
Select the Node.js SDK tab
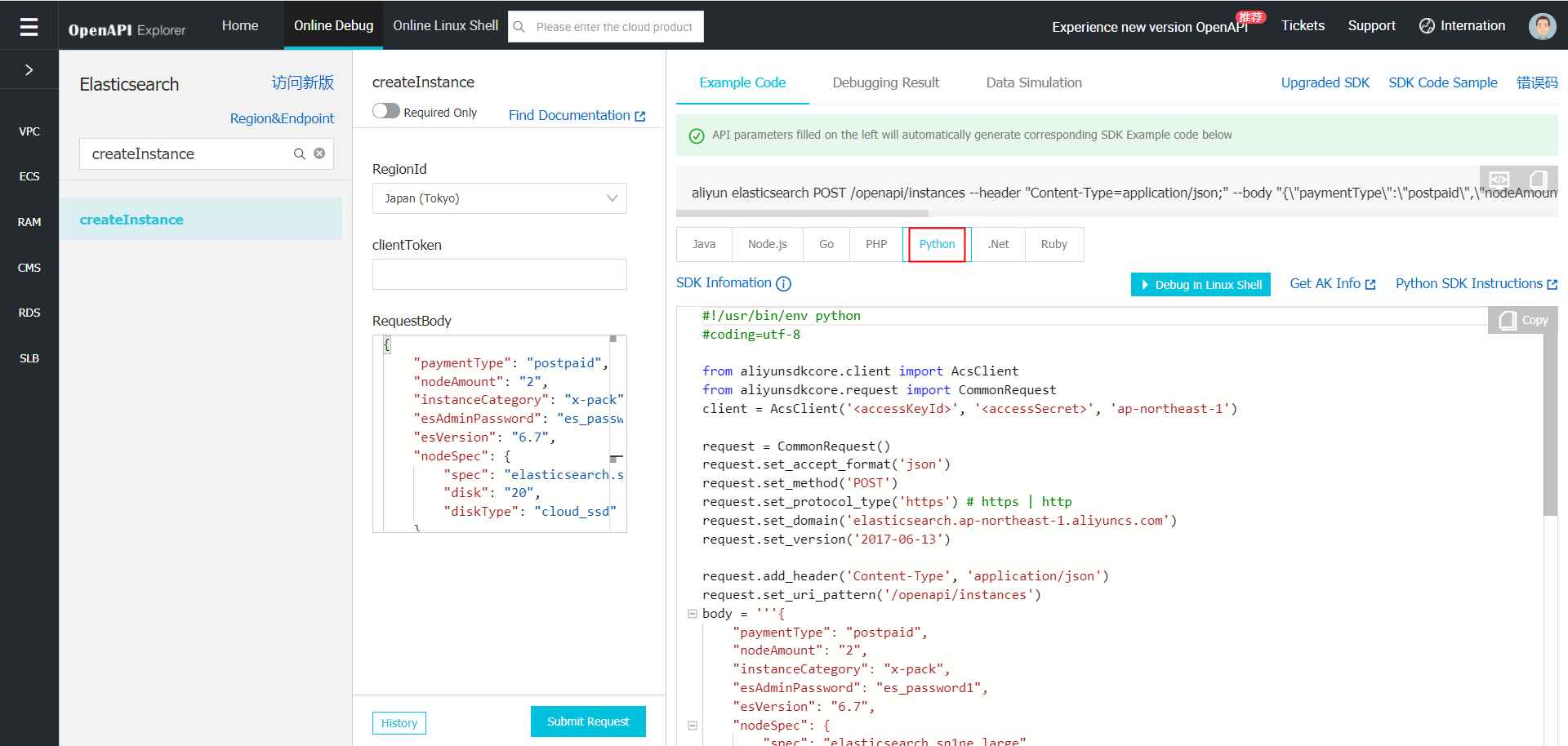(x=768, y=244)
